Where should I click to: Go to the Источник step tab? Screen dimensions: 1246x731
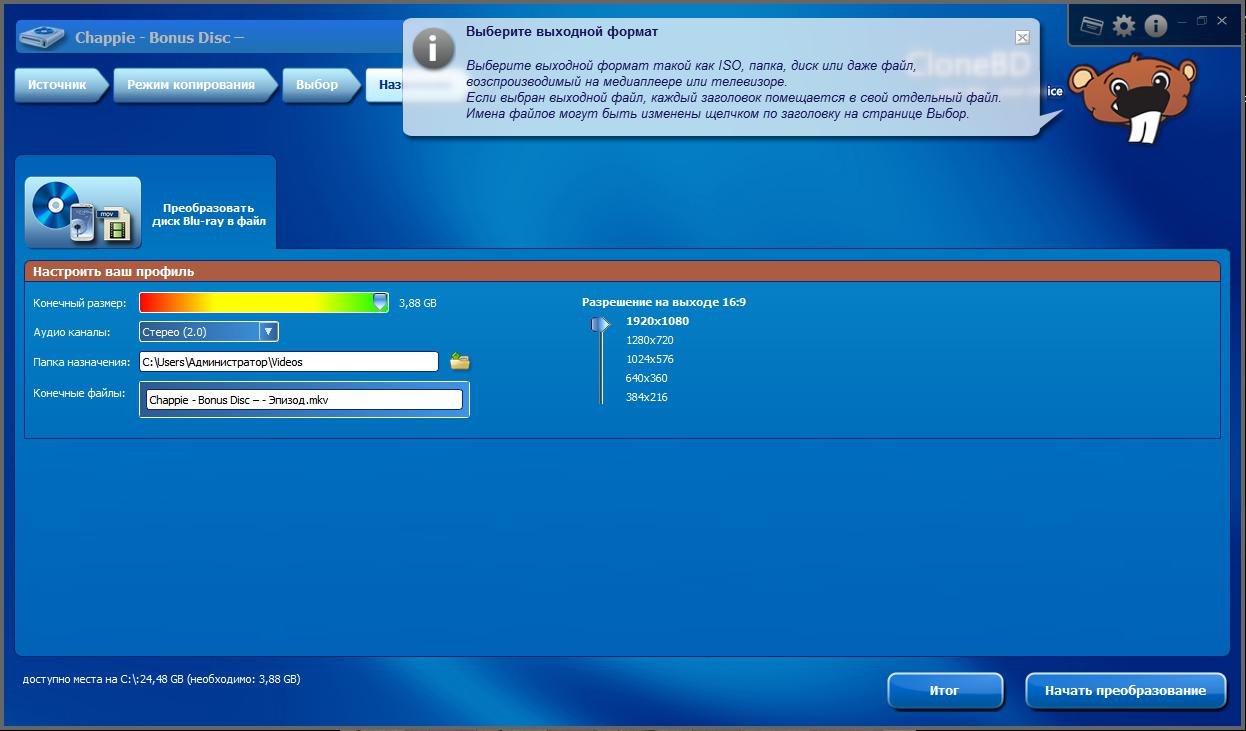(57, 85)
